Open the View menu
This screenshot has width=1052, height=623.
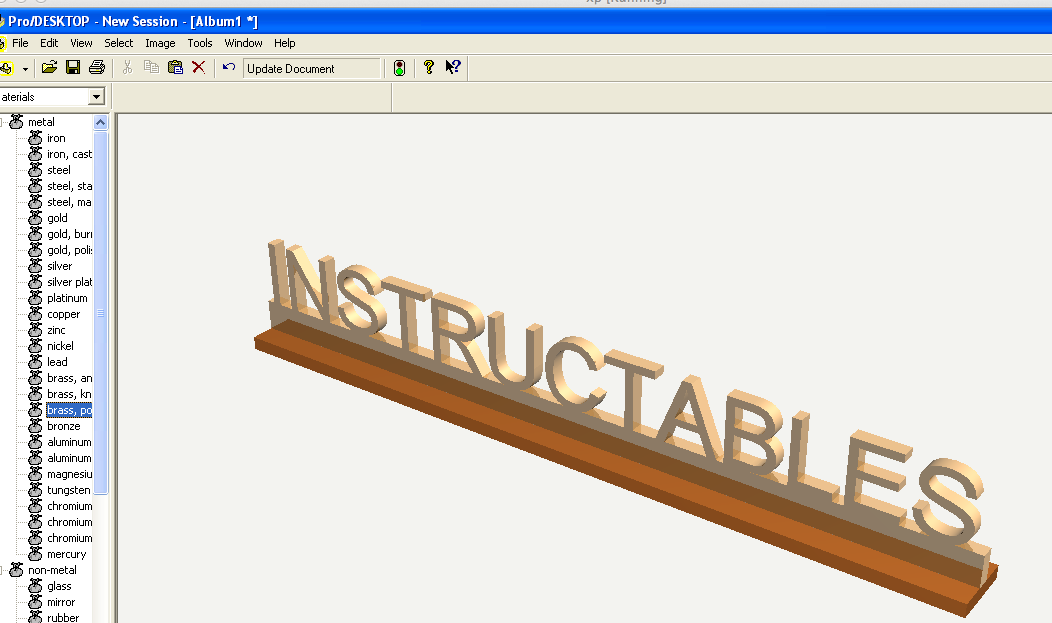81,43
